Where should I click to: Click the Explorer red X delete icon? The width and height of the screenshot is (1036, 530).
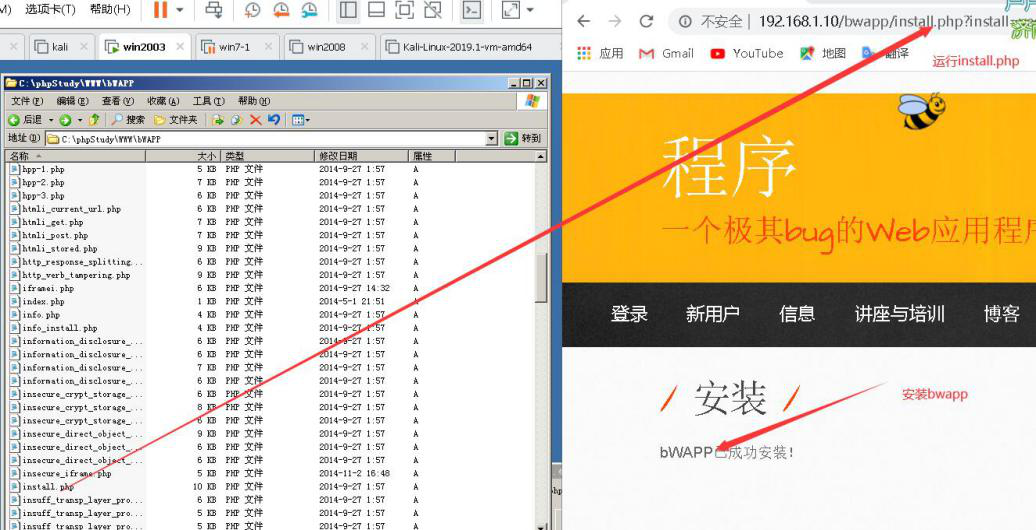click(255, 120)
